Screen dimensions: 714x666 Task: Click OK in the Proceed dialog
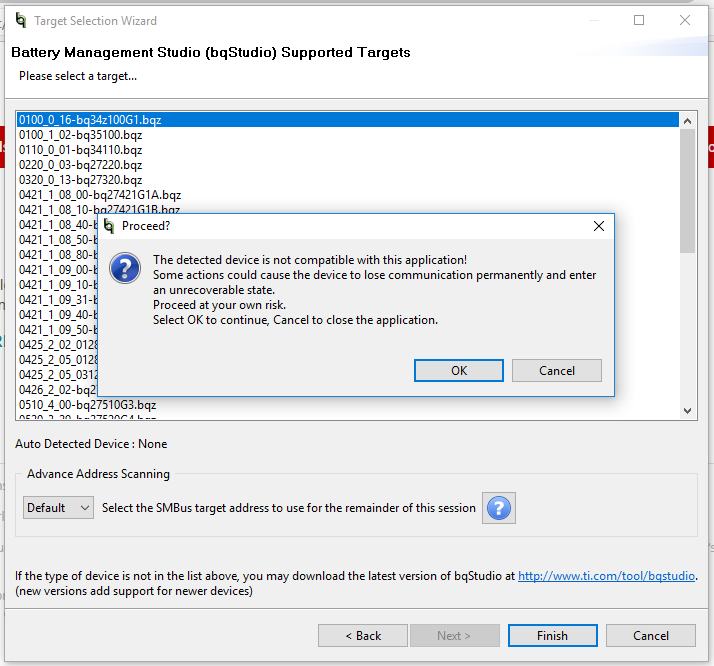[x=459, y=371]
